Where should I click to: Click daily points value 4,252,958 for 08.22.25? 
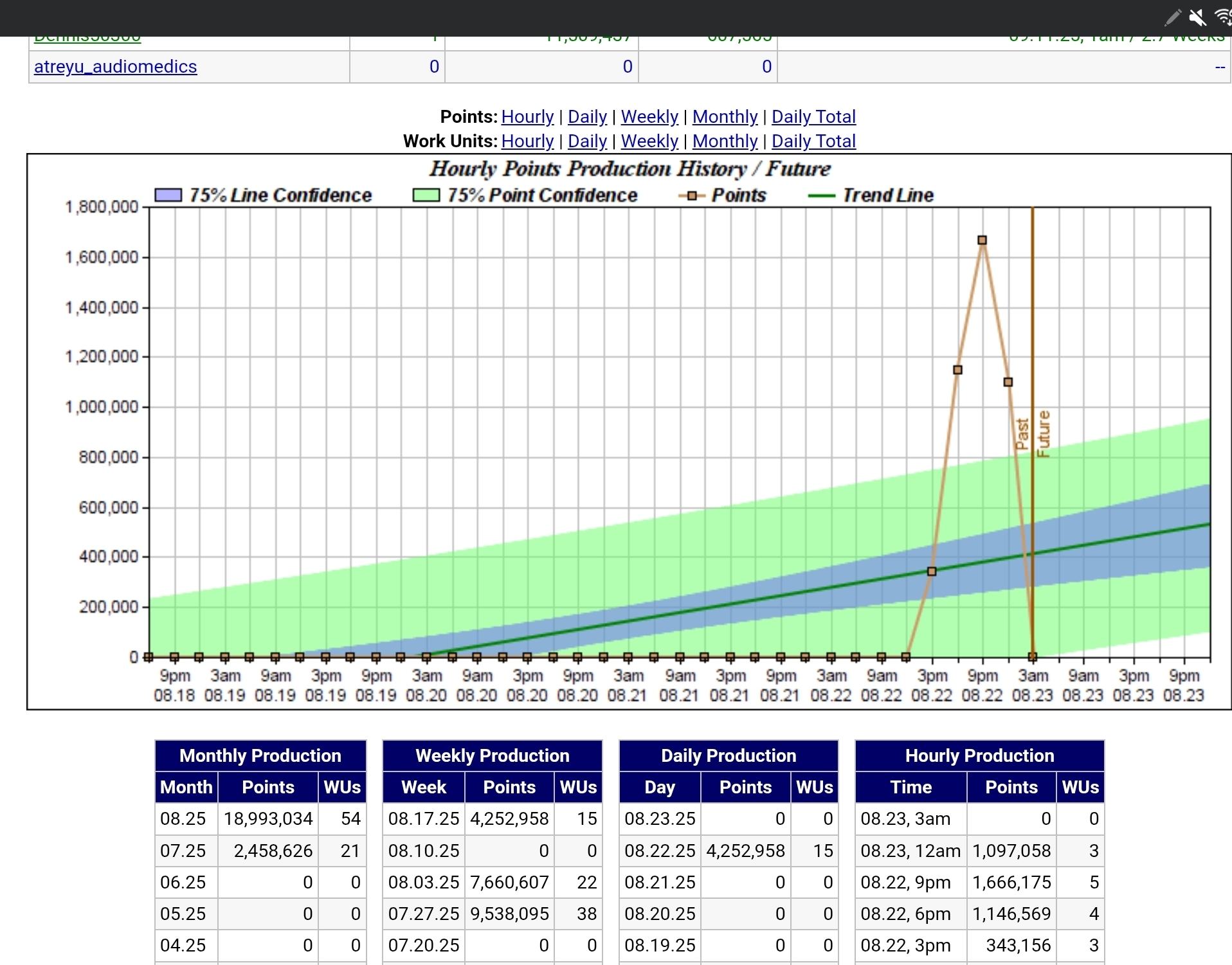(745, 851)
